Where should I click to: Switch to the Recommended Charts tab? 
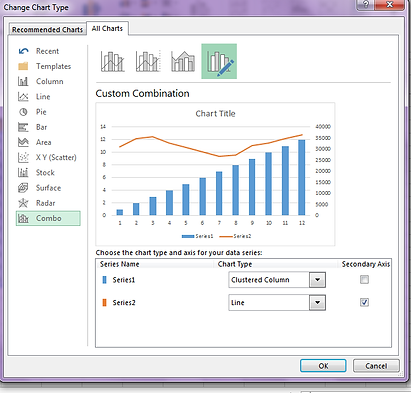[x=47, y=30]
